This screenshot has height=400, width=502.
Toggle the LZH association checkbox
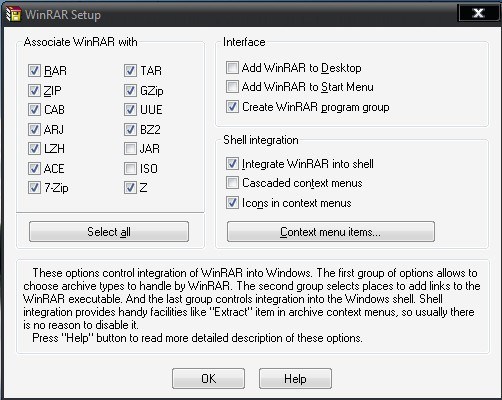click(x=34, y=149)
